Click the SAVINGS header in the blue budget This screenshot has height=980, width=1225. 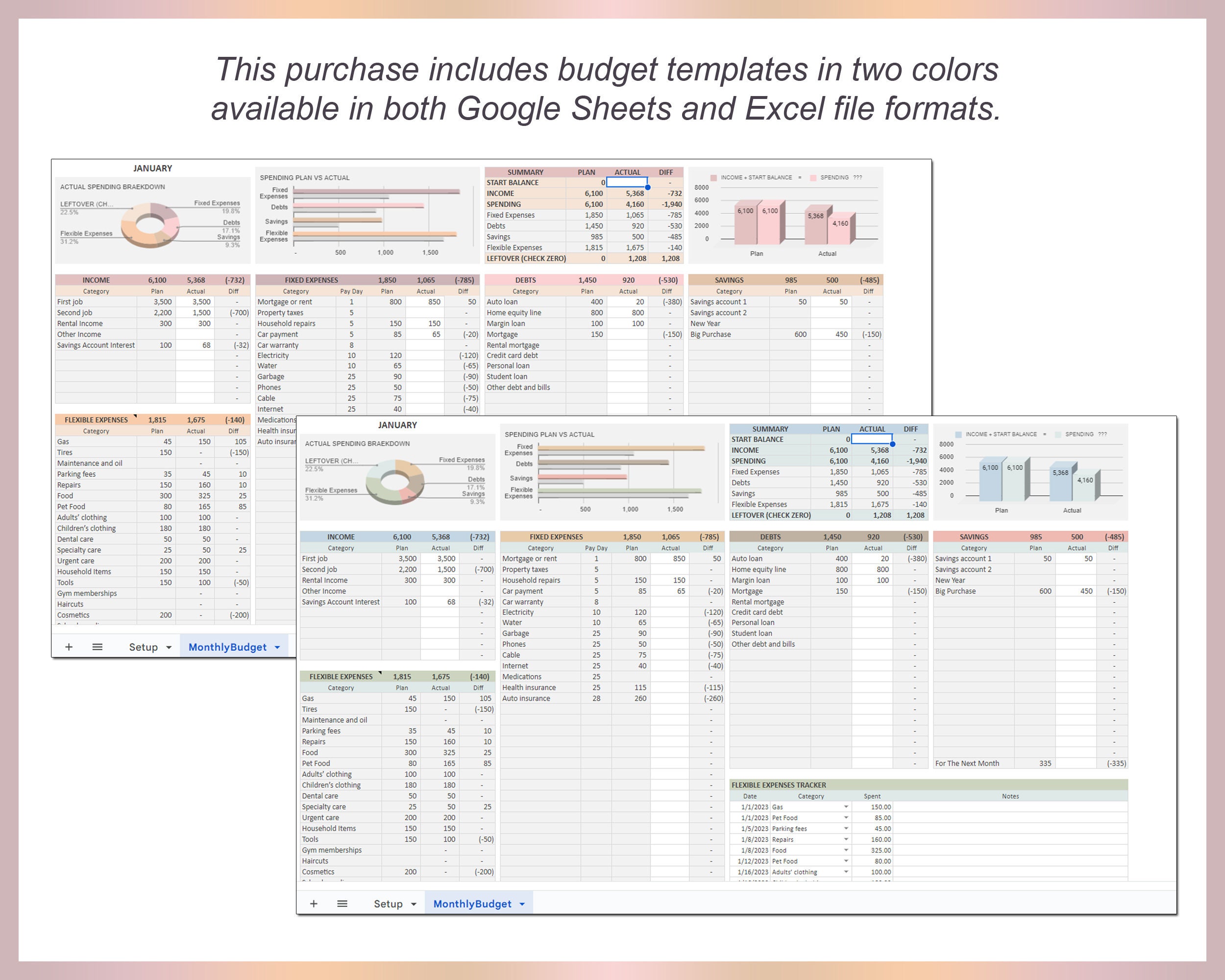click(x=974, y=537)
